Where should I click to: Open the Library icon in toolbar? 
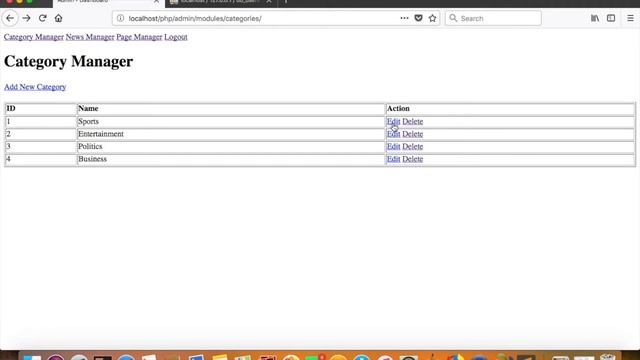click(x=595, y=18)
